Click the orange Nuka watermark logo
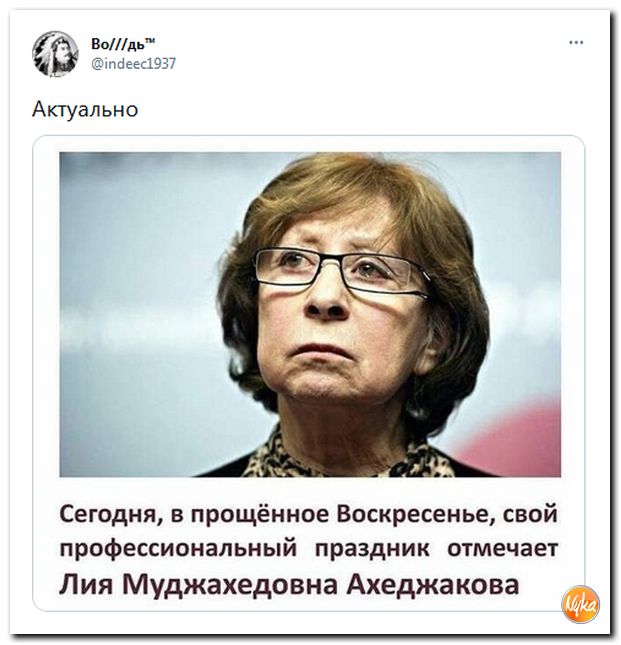Image resolution: width=621 pixels, height=645 pixels. [580, 604]
